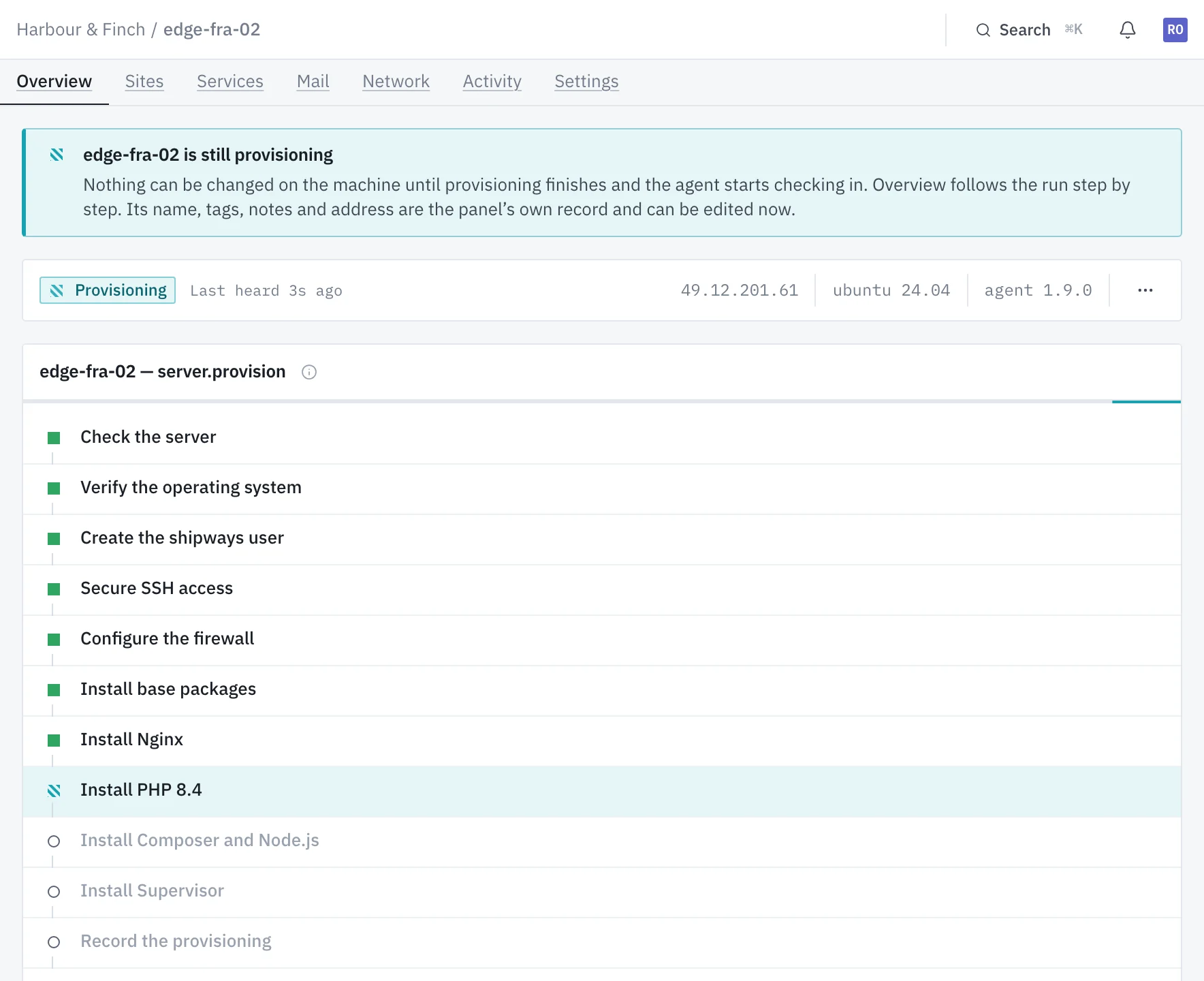The width and height of the screenshot is (1204, 981).
Task: Click the pending circle for Install Supervisor
Action: point(54,892)
